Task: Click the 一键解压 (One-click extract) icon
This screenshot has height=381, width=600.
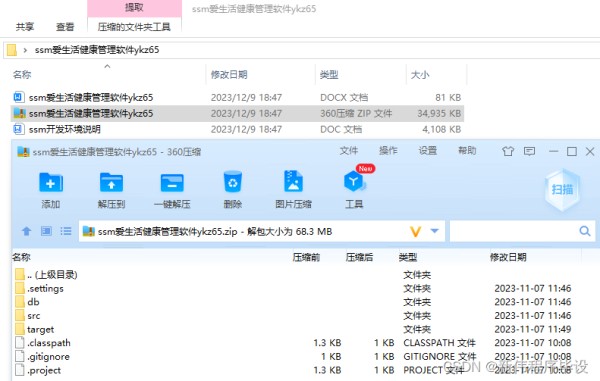Action: 172,182
